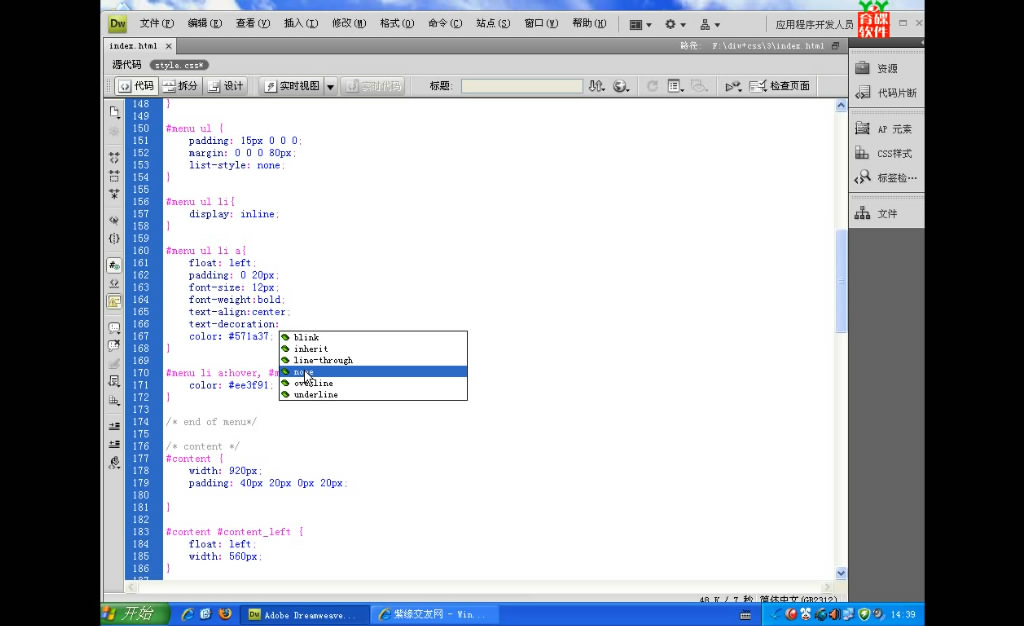Click the 标题 title input field
The height and width of the screenshot is (626, 1024).
[x=522, y=86]
